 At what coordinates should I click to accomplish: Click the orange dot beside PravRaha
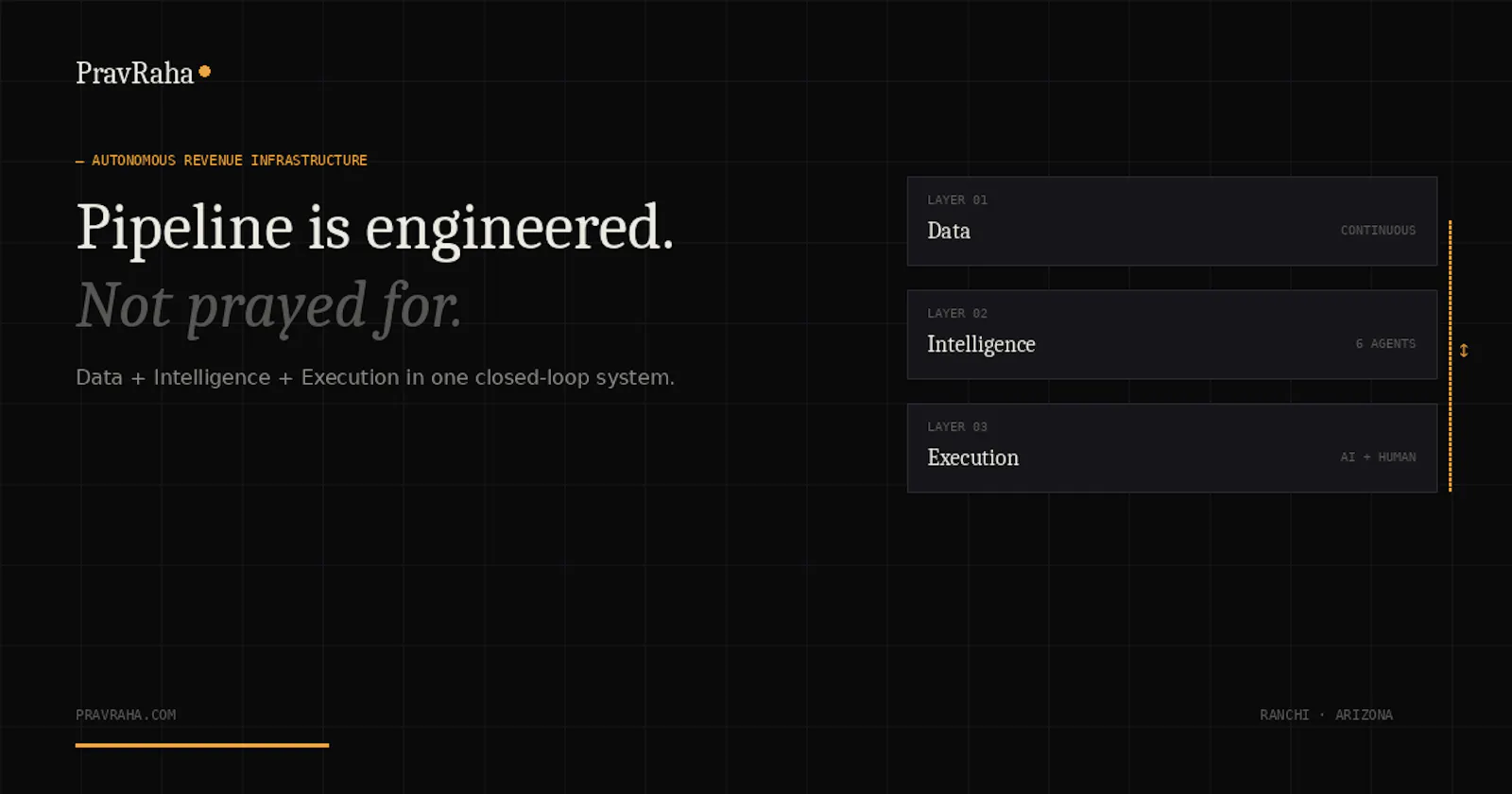[204, 71]
